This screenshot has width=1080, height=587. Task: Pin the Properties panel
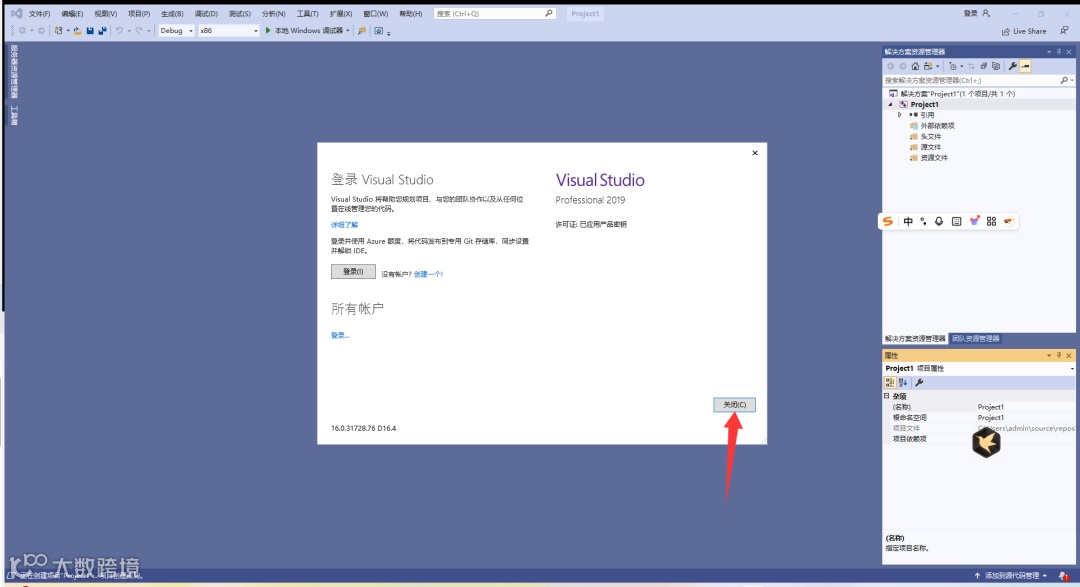pos(1059,356)
